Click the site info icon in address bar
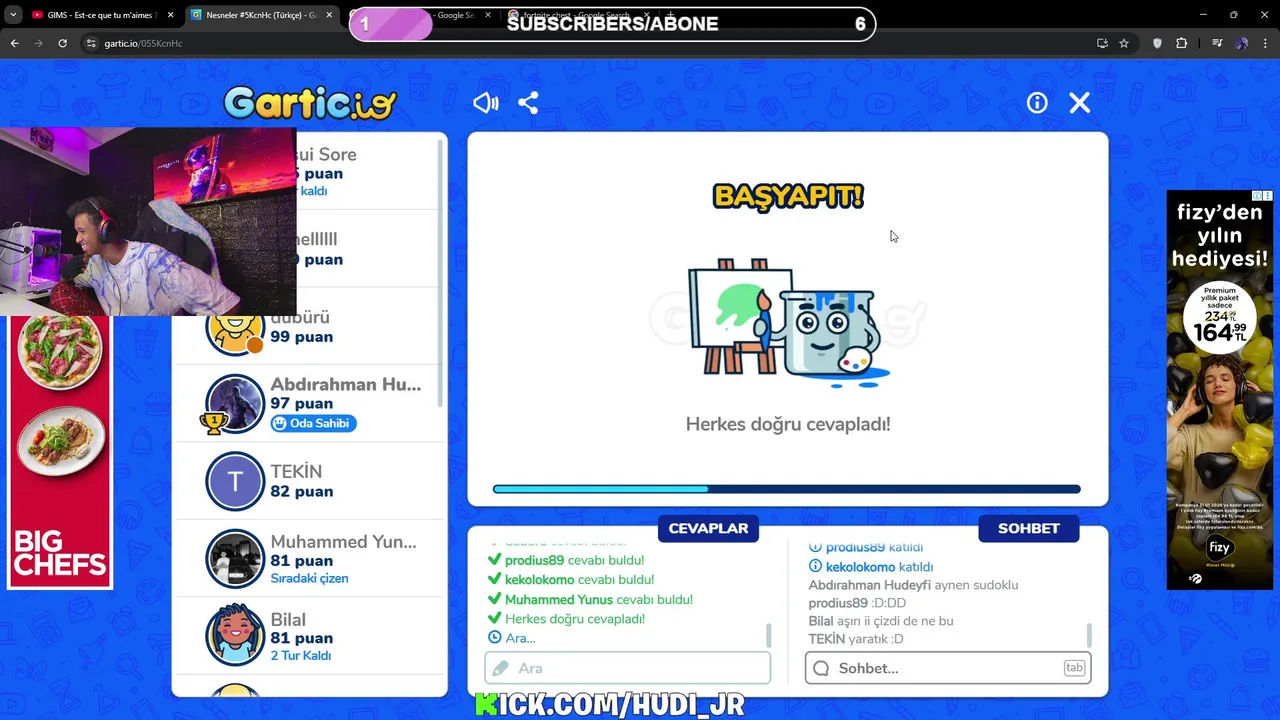This screenshot has width=1280, height=720. (x=91, y=43)
